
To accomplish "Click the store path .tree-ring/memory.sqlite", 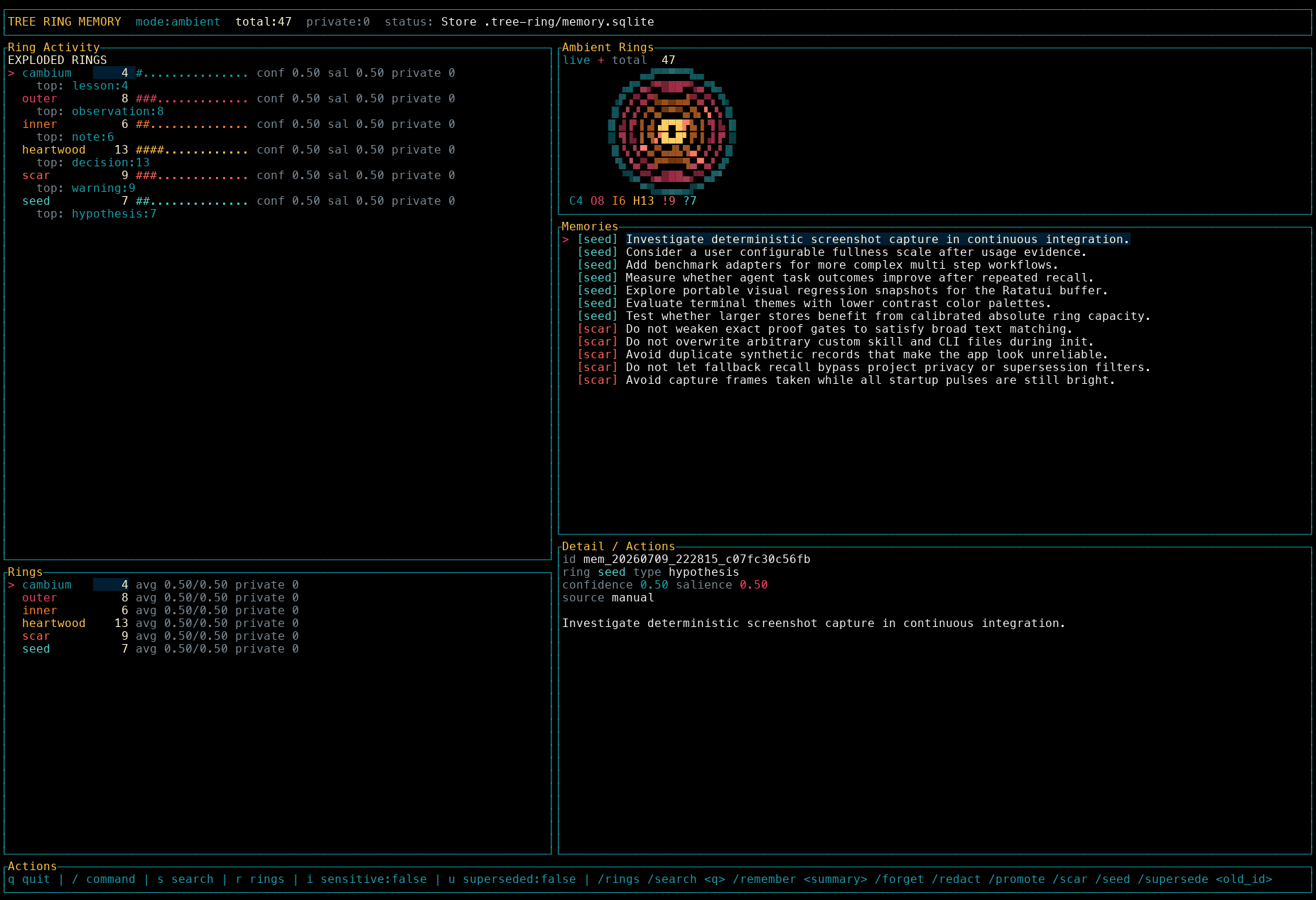I will click(x=569, y=22).
